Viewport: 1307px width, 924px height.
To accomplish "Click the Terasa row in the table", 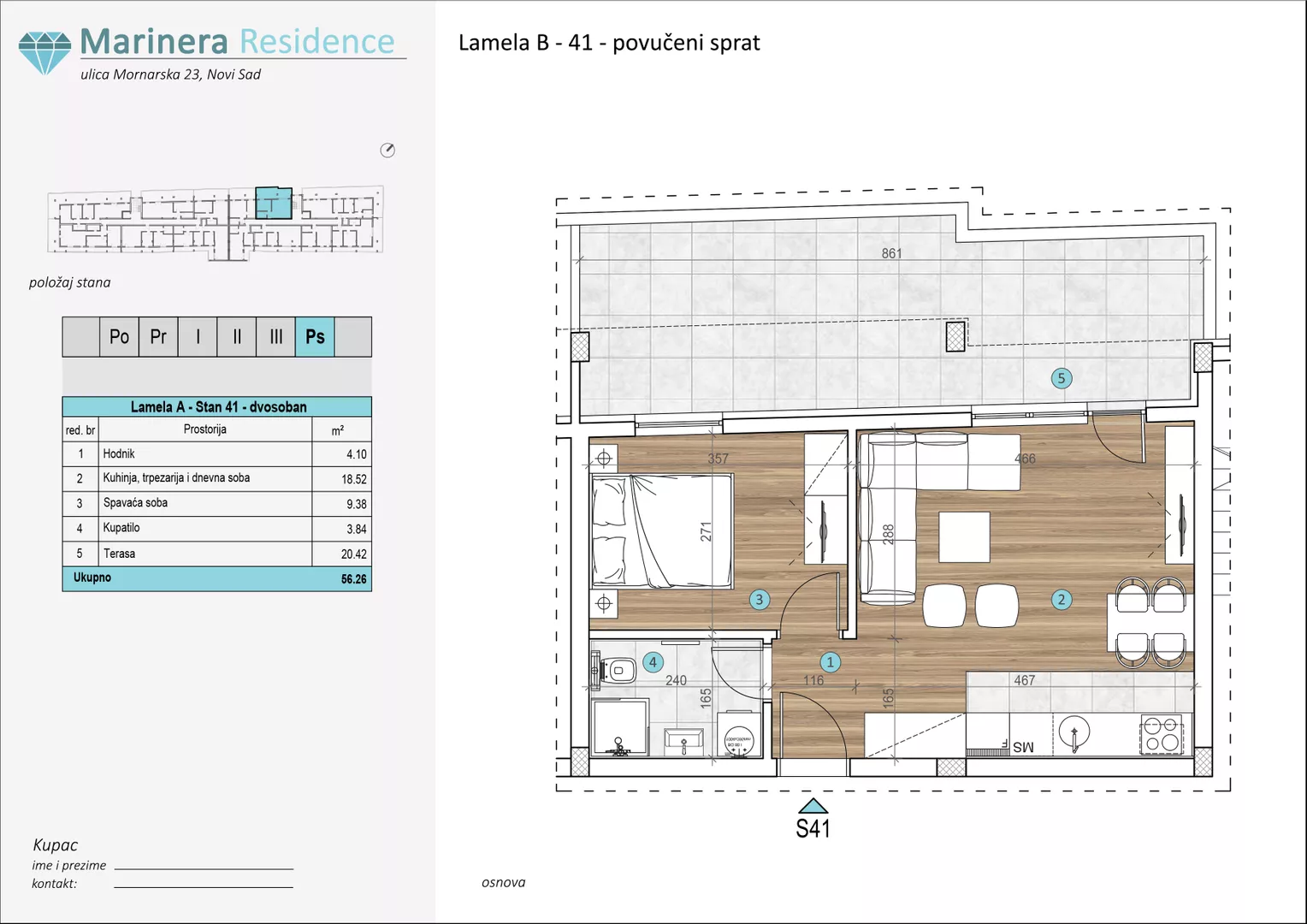I will coord(216,554).
